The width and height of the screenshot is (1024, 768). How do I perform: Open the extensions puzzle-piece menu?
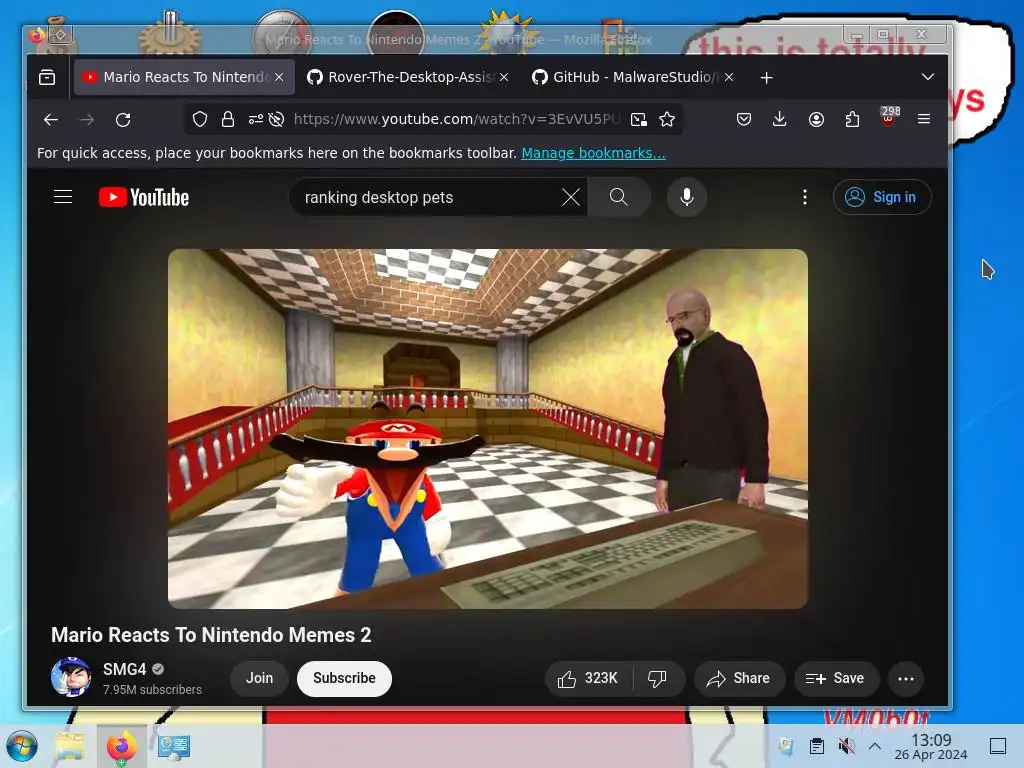[x=852, y=119]
